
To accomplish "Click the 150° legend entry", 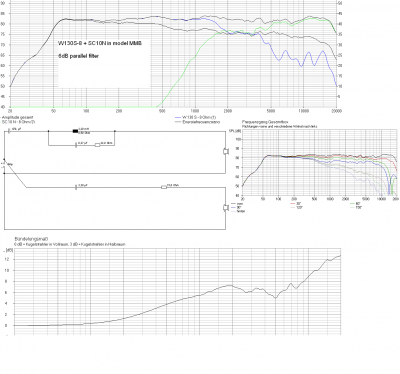I will pos(356,207).
